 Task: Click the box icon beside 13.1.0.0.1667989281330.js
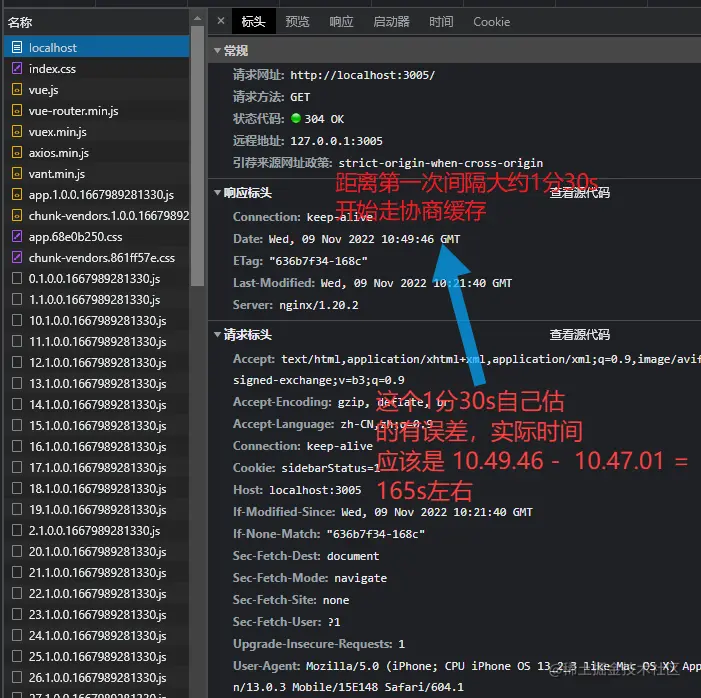coord(17,384)
